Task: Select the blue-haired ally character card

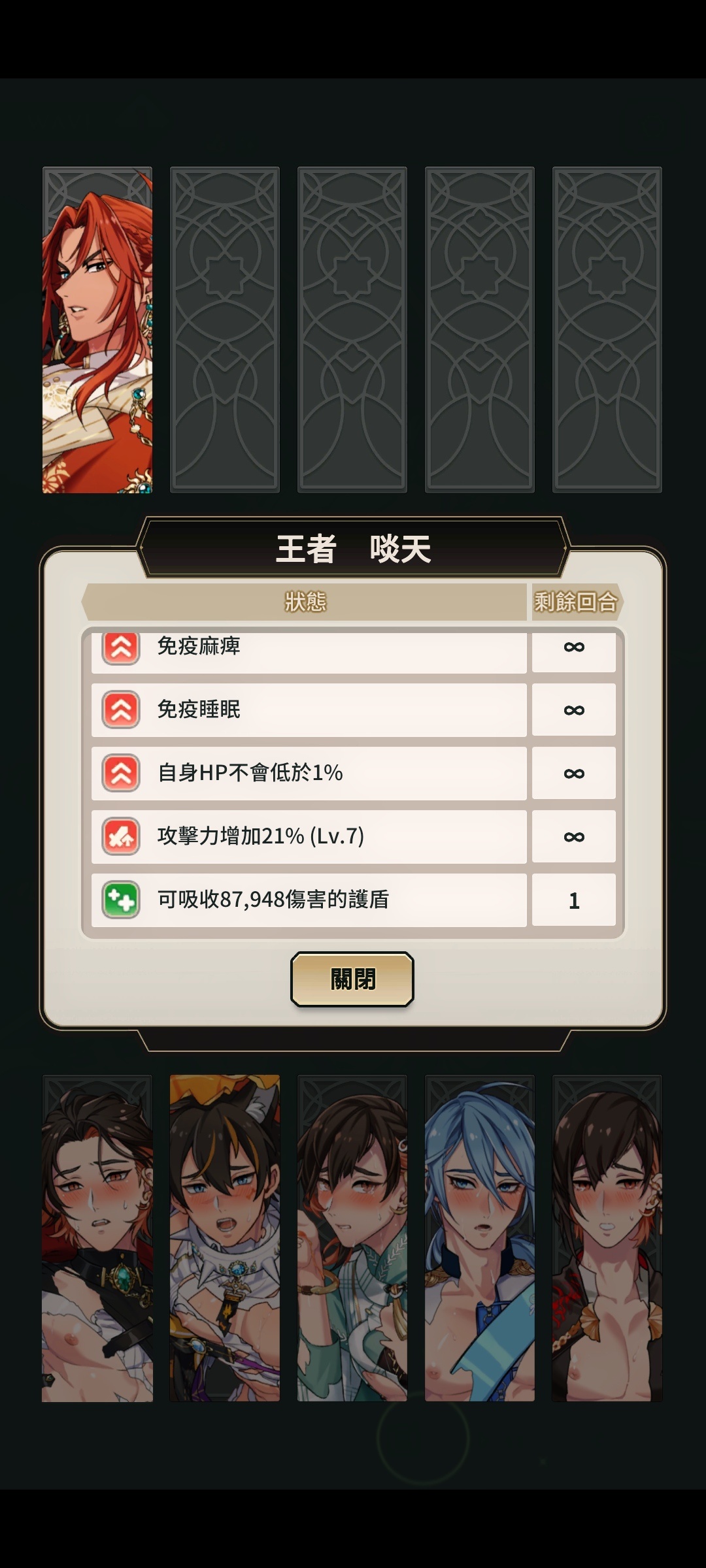Action: tap(480, 1238)
